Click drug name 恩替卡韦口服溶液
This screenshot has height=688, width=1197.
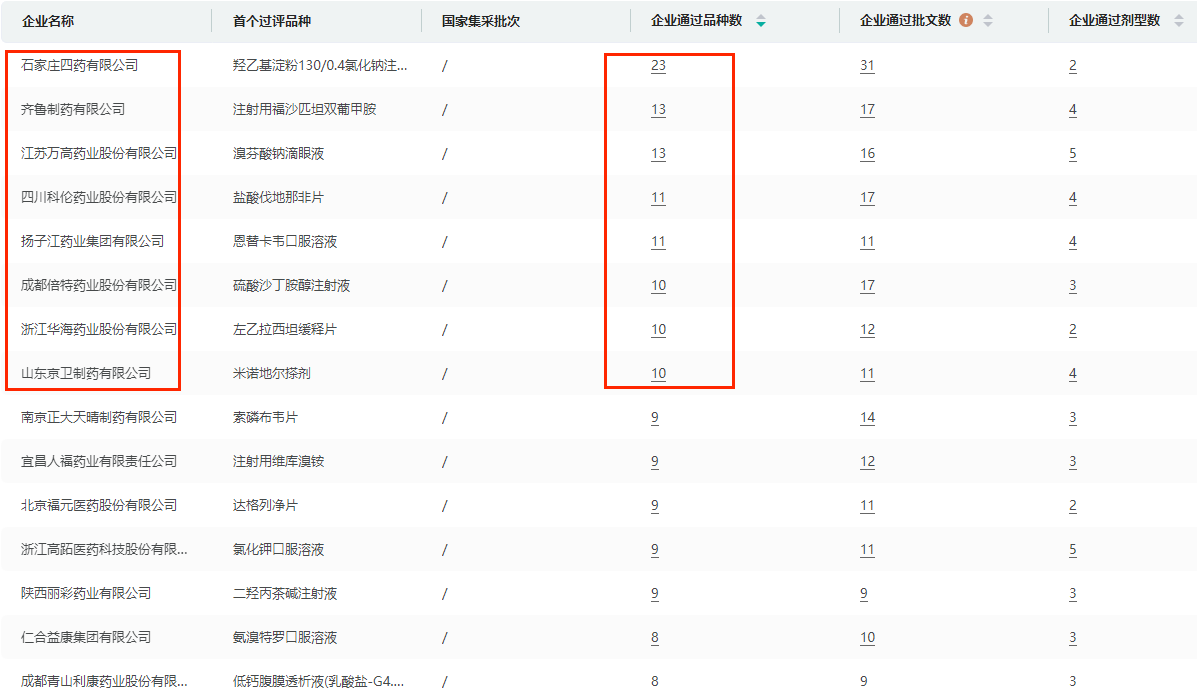pos(285,241)
